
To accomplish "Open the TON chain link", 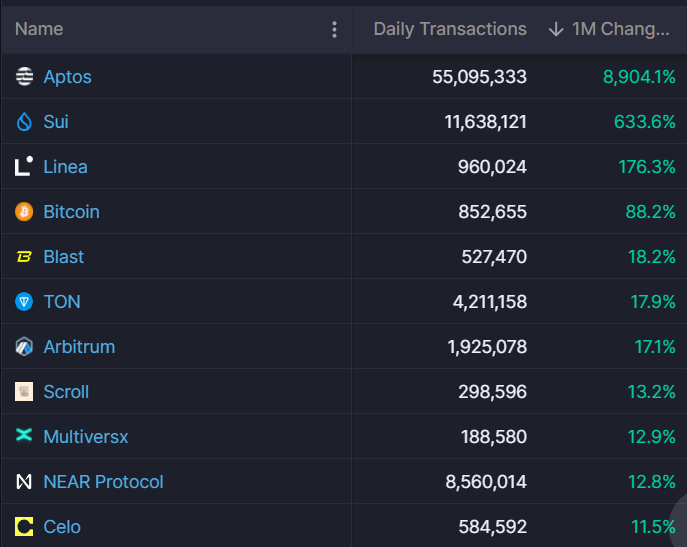I will [x=62, y=302].
